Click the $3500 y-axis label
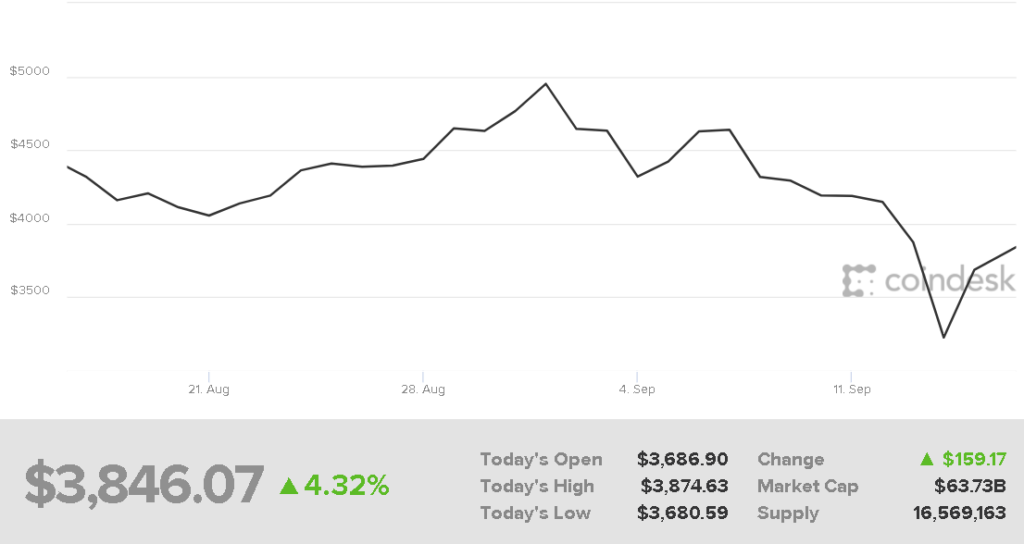Image resolution: width=1024 pixels, height=544 pixels. (x=28, y=291)
